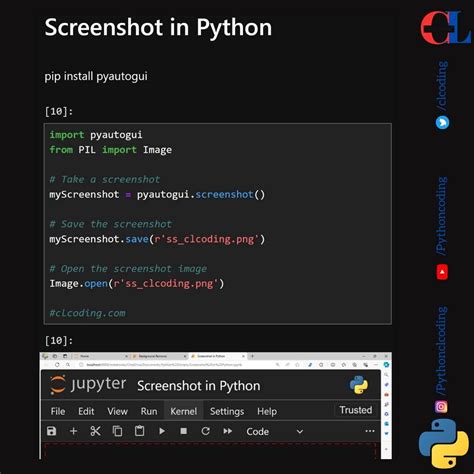Paste the cell with the clipboard icon
This screenshot has width=474, height=474.
pos(139,431)
